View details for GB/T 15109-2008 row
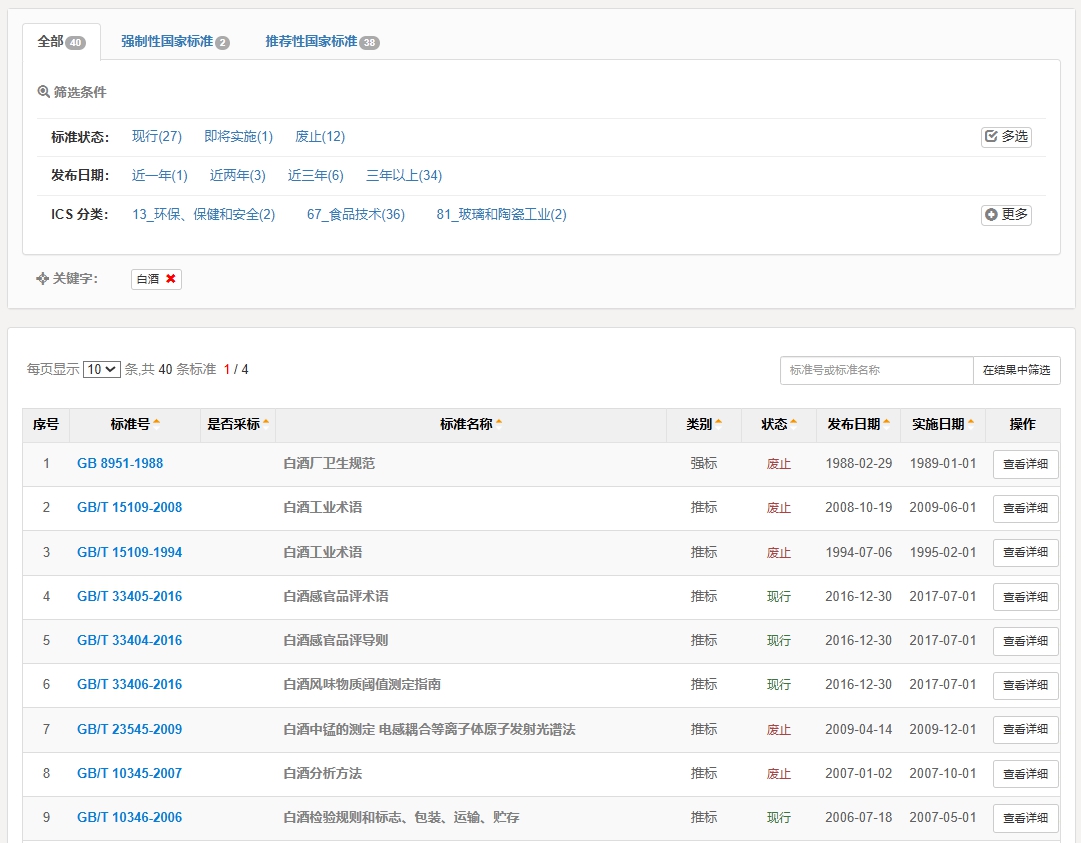Image resolution: width=1081 pixels, height=843 pixels. [1025, 508]
